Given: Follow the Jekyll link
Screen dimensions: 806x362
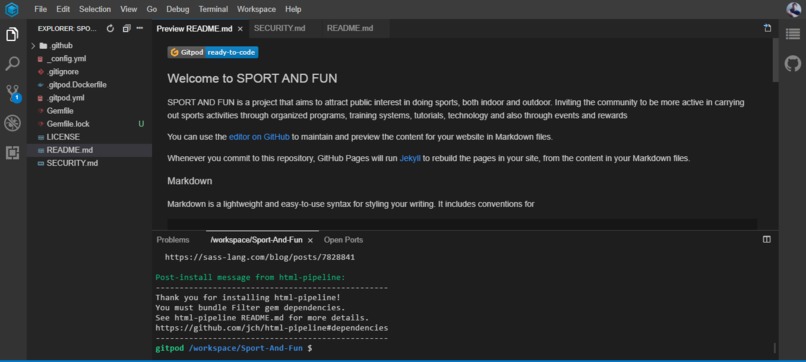Looking at the screenshot, I should 410,158.
